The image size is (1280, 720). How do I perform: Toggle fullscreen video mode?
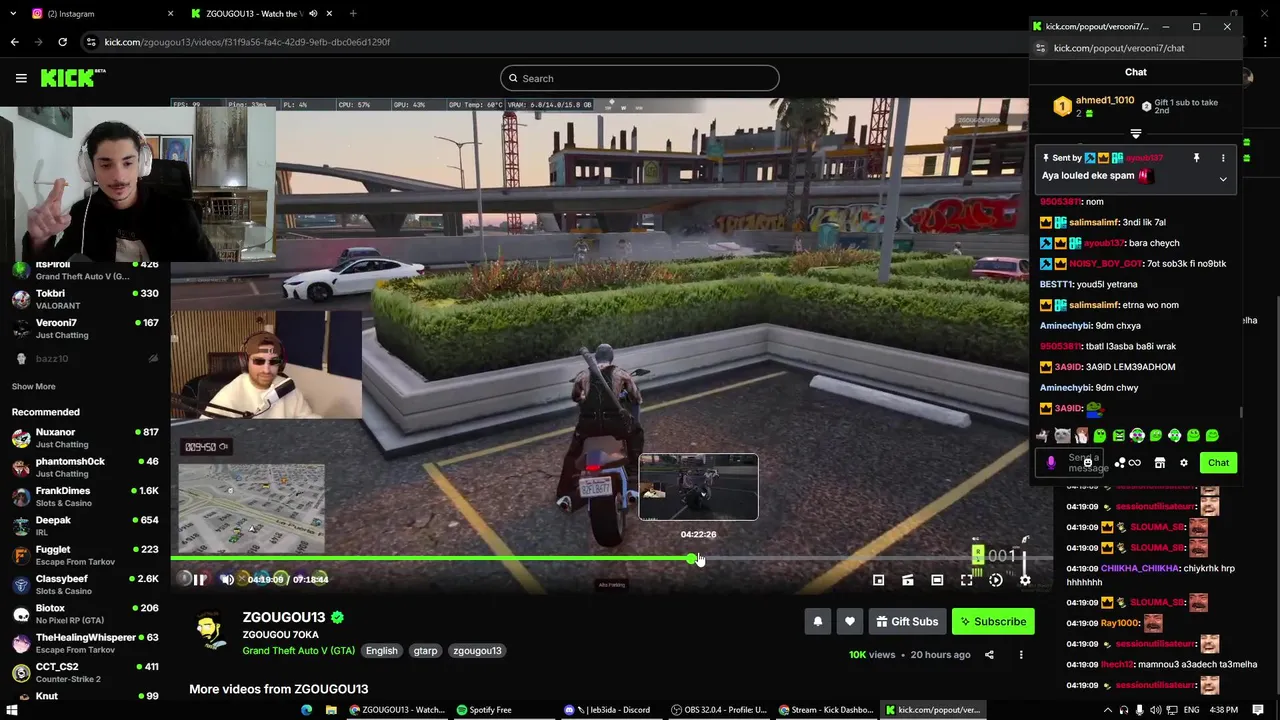(x=967, y=580)
